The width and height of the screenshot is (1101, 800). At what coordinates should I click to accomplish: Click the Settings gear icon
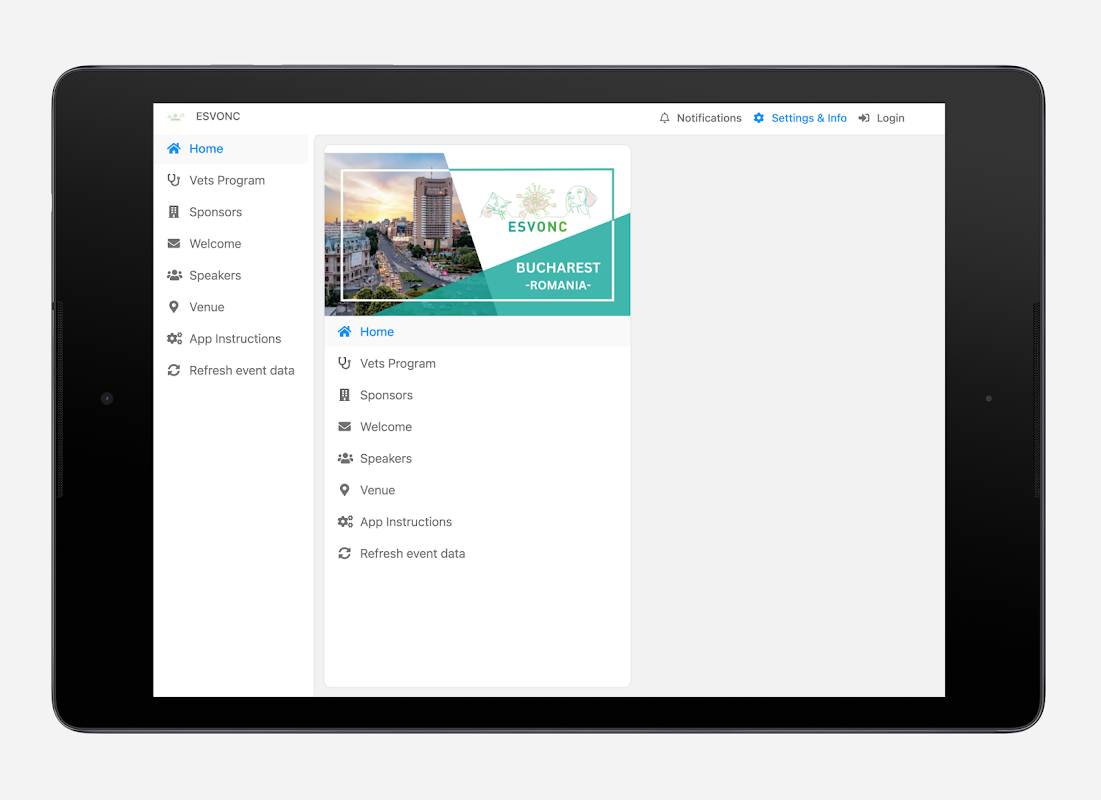click(758, 118)
